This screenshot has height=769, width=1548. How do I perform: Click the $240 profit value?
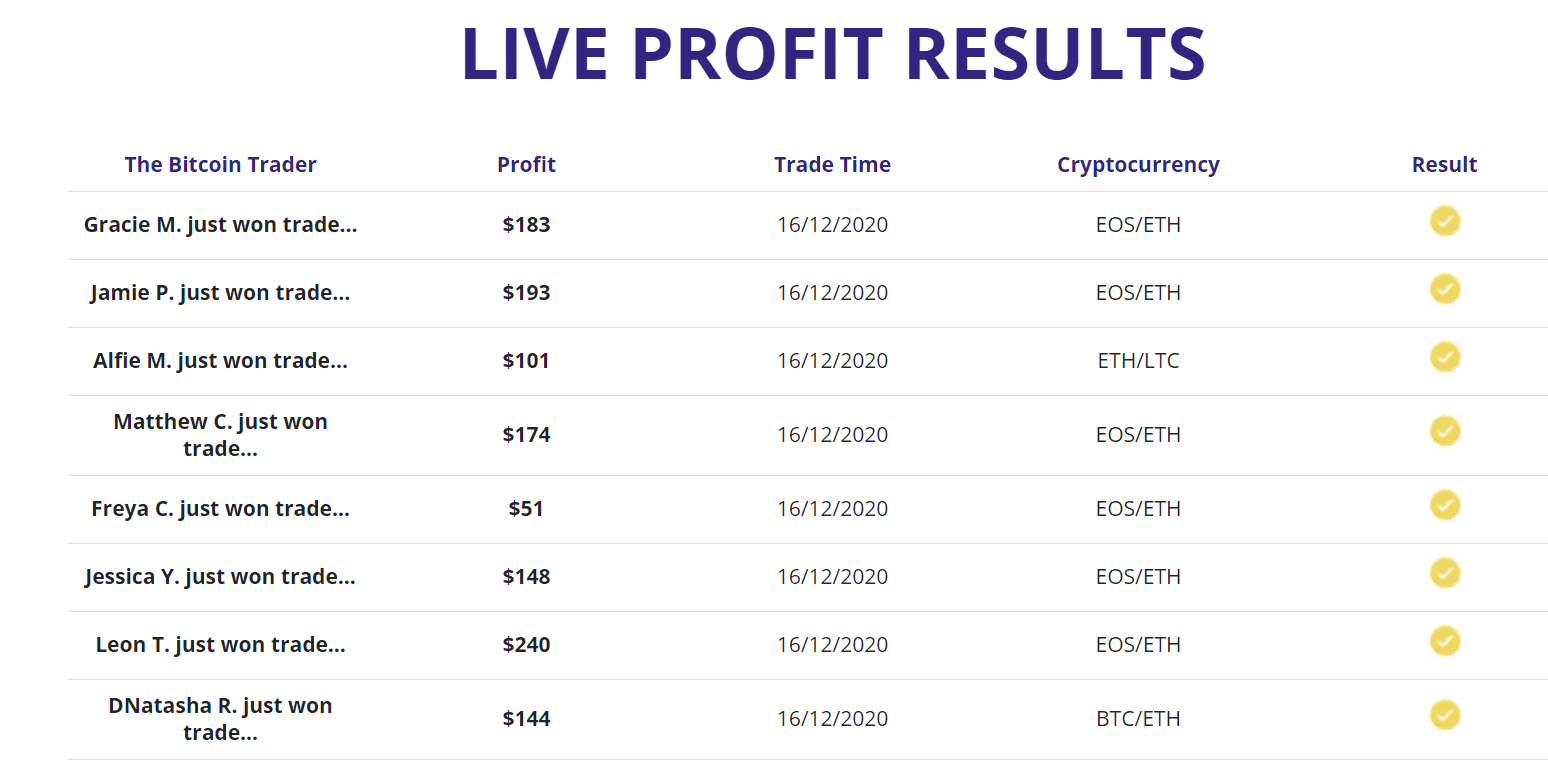[x=526, y=645]
